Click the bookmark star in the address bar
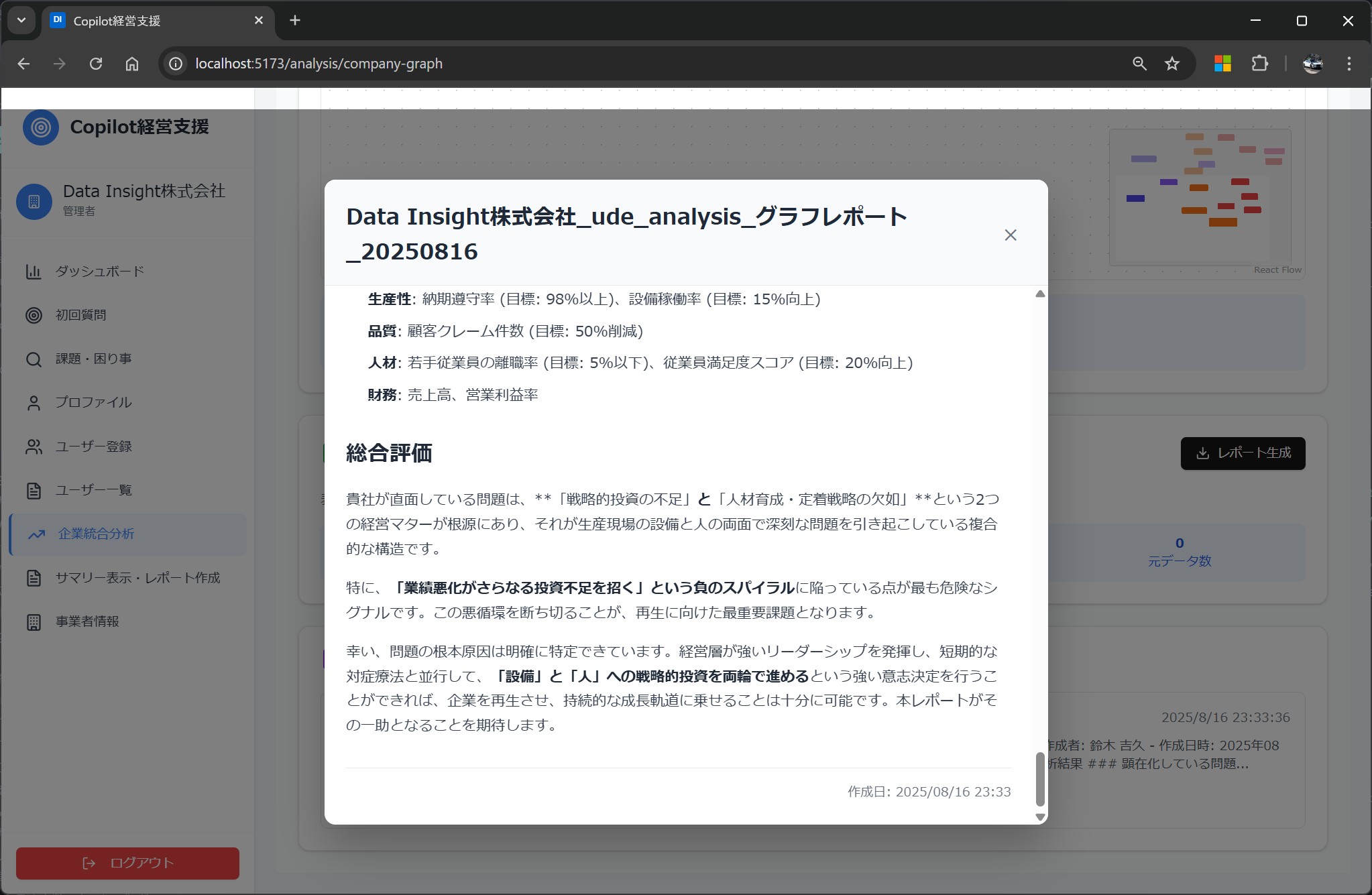 [1171, 63]
